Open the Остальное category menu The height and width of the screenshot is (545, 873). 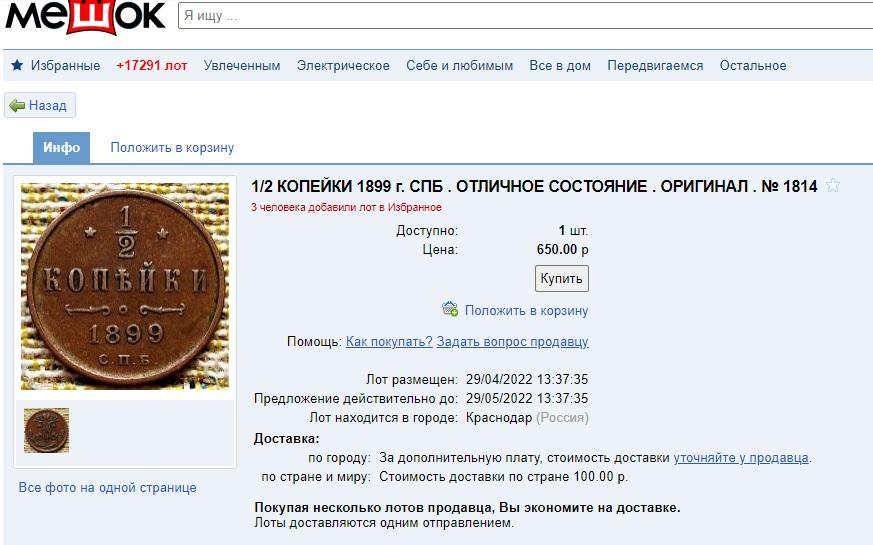[753, 66]
